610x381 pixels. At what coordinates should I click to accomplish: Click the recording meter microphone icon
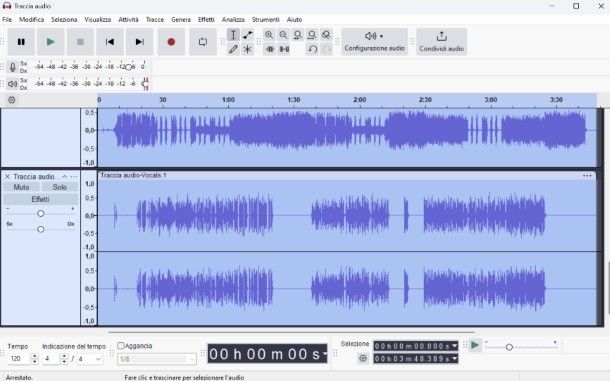tap(12, 67)
